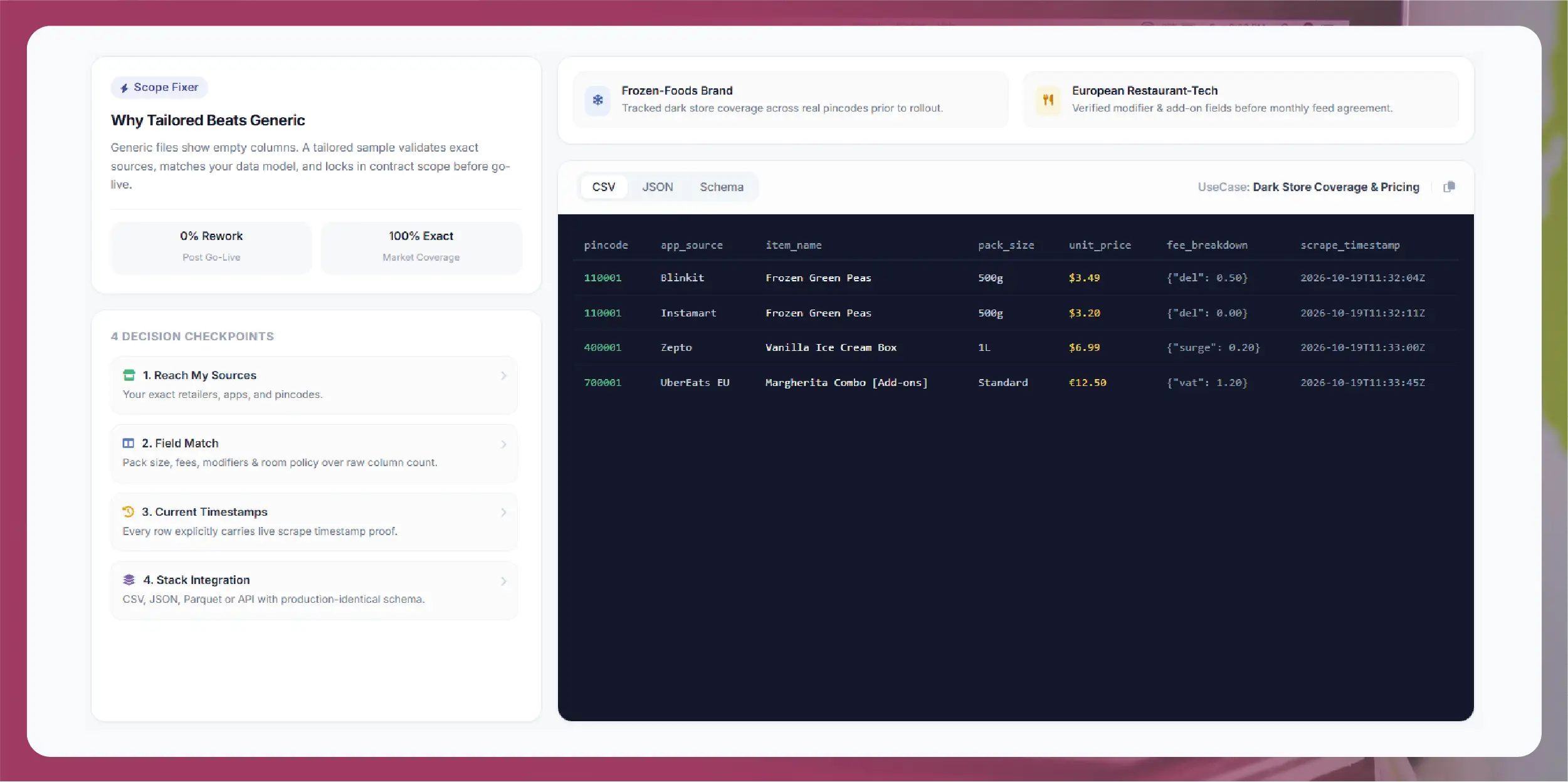The width and height of the screenshot is (1568, 782).
Task: Click the layers icon beside Stack Integration
Action: click(x=129, y=580)
